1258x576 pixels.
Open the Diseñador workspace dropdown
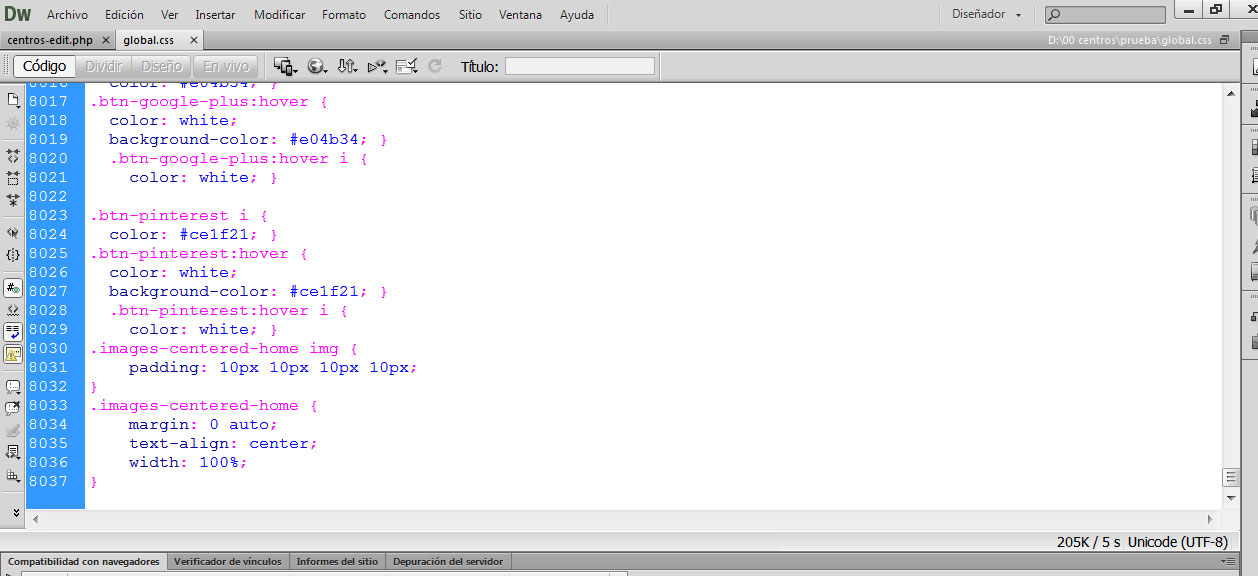pos(987,14)
